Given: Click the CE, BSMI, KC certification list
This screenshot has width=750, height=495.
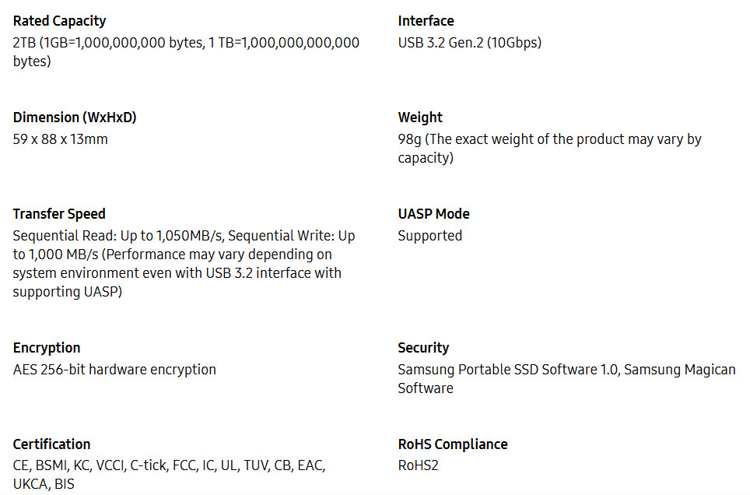Looking at the screenshot, I should (x=169, y=474).
